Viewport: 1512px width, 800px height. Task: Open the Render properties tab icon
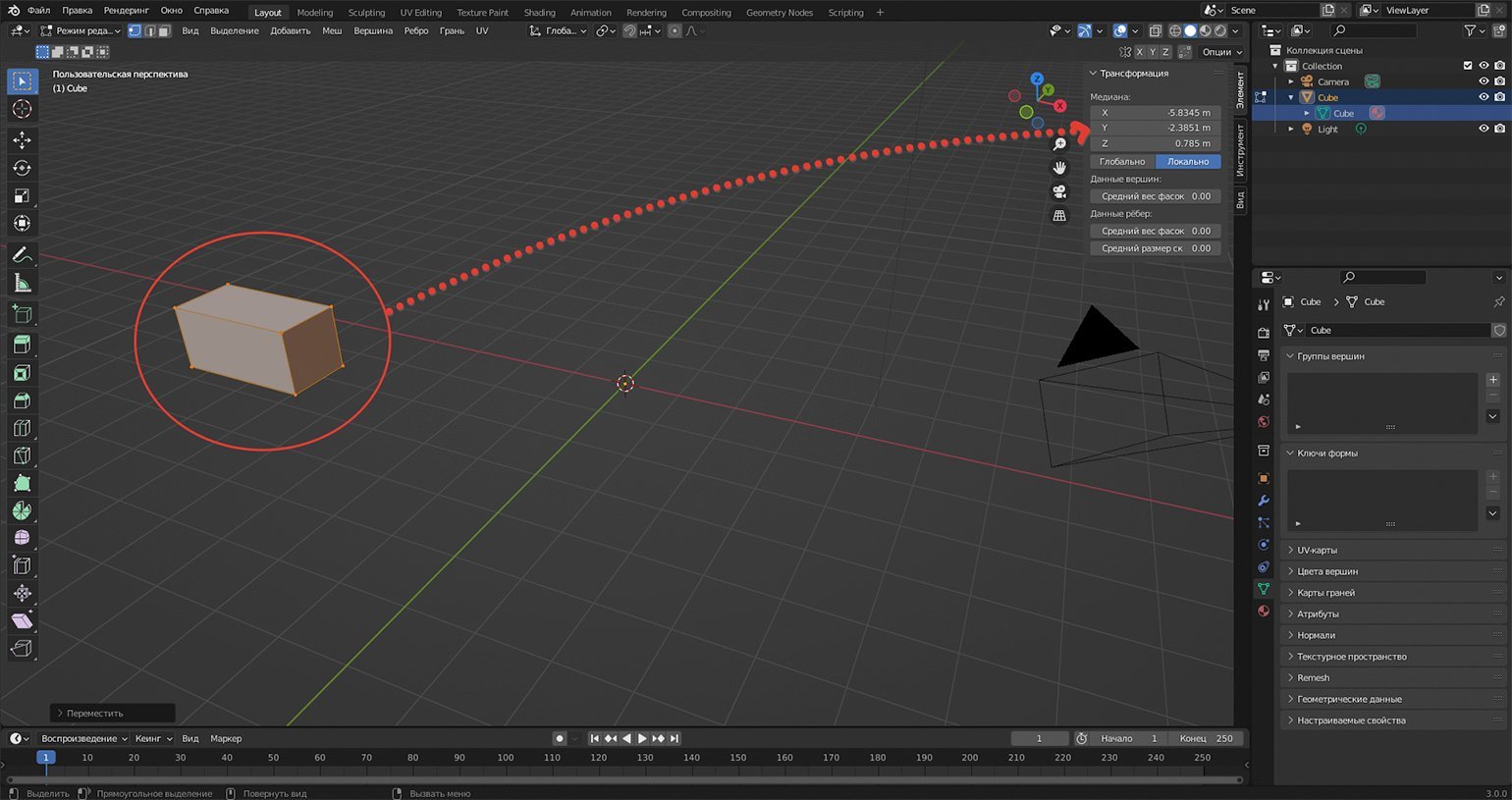[1264, 333]
